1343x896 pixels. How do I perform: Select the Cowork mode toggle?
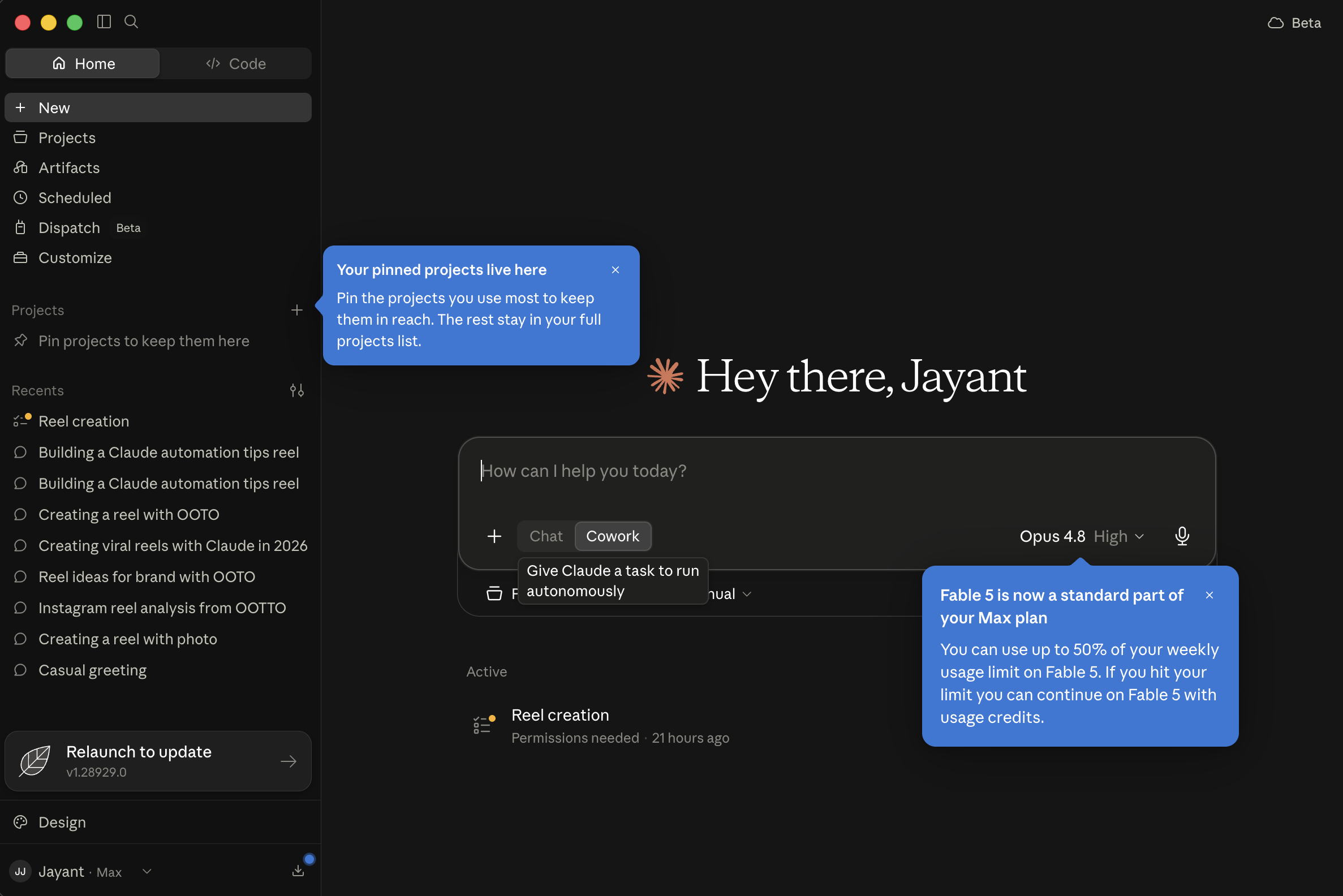point(613,537)
